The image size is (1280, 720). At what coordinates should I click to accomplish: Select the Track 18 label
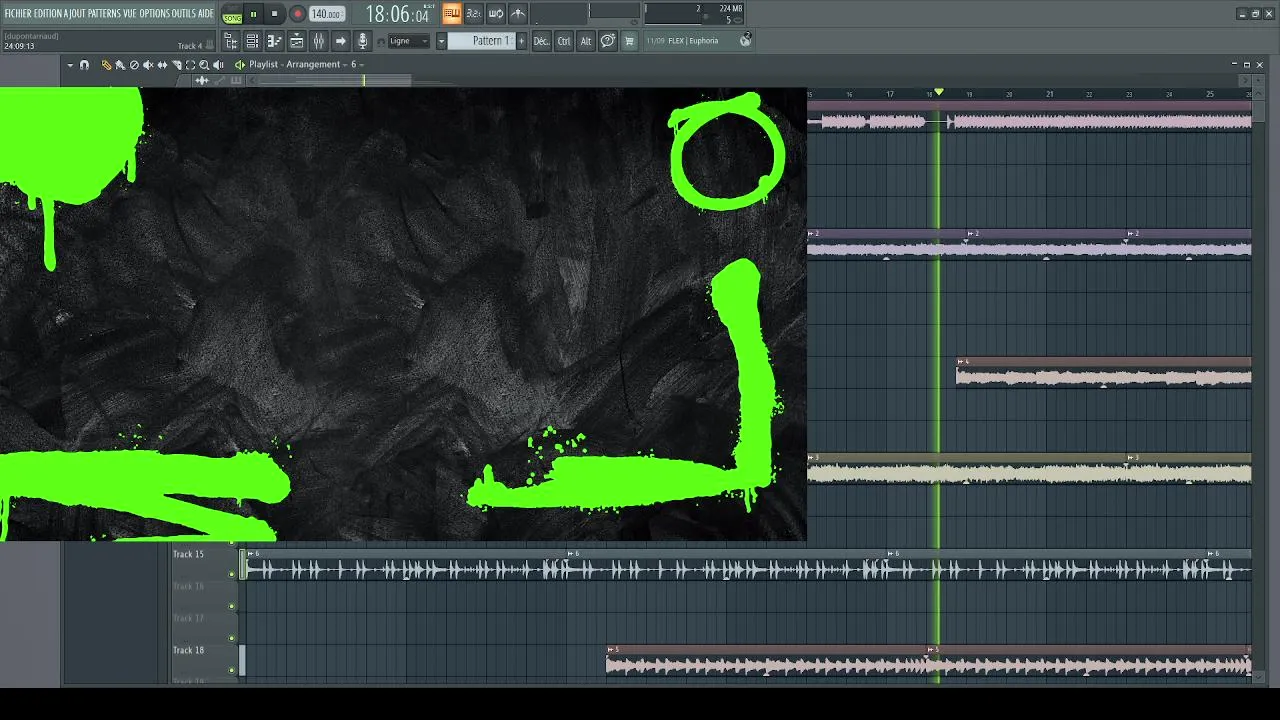click(x=188, y=650)
